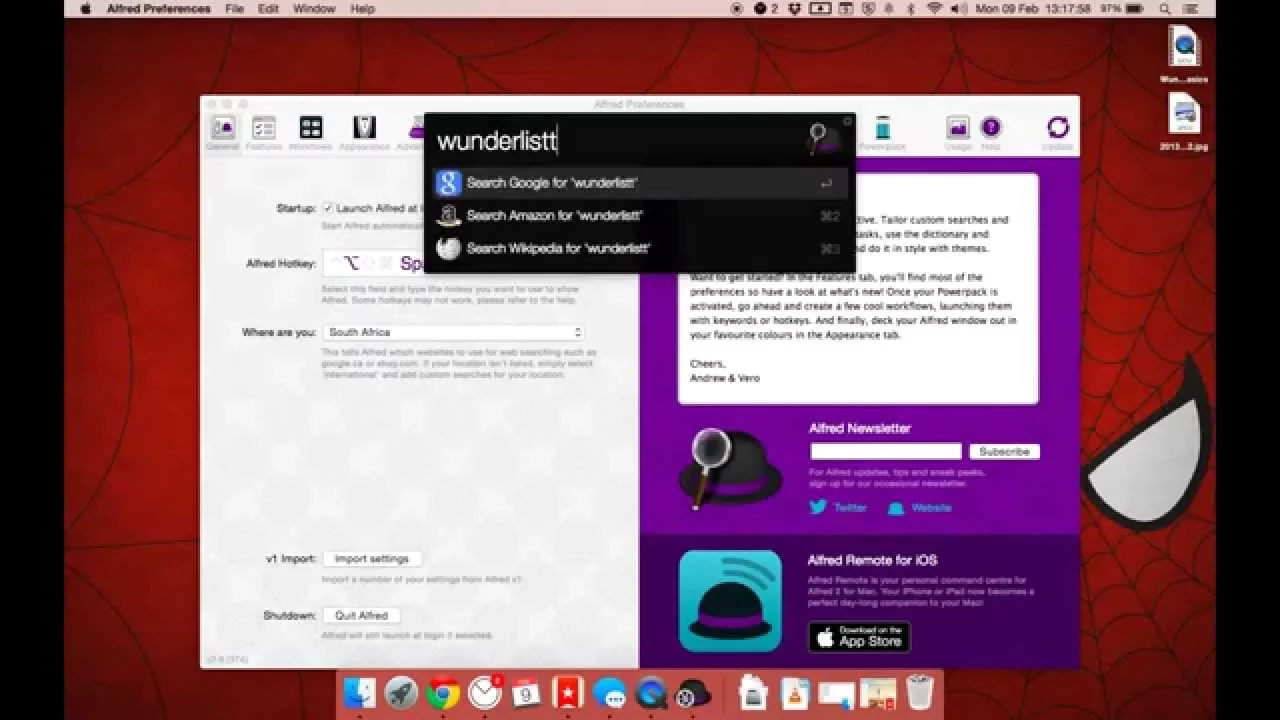Open the Features preferences tab
1280x720 pixels.
coord(264,133)
